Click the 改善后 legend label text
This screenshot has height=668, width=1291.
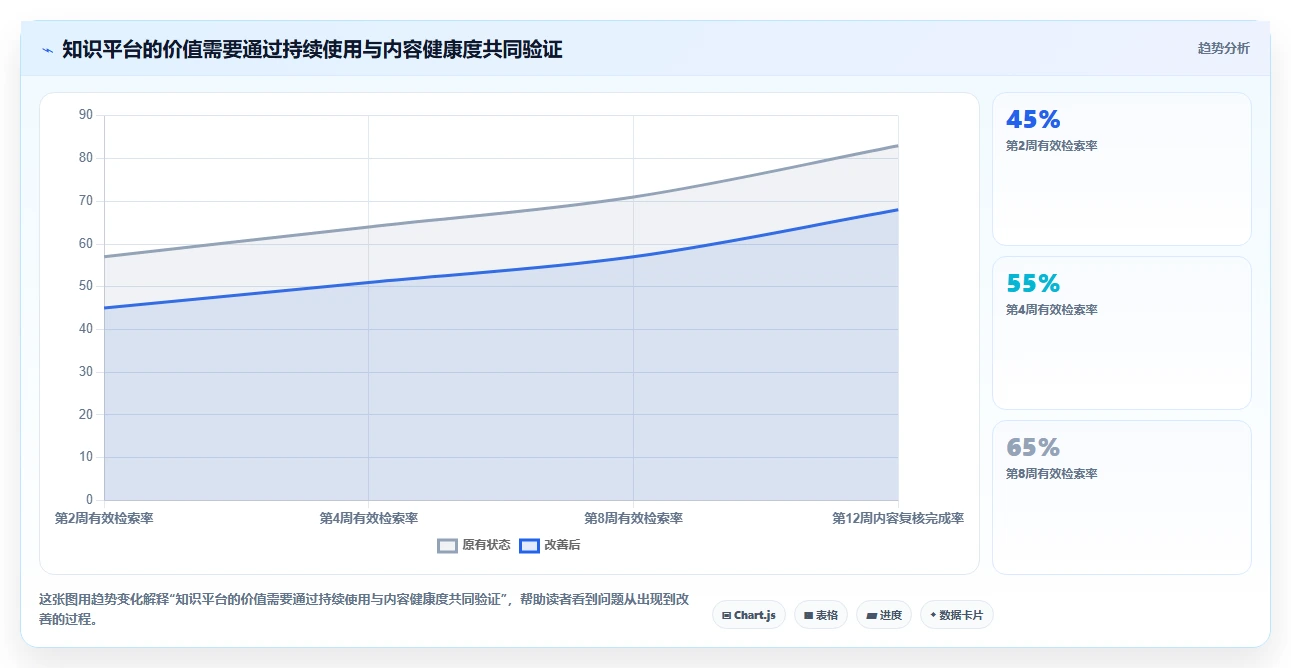562,545
